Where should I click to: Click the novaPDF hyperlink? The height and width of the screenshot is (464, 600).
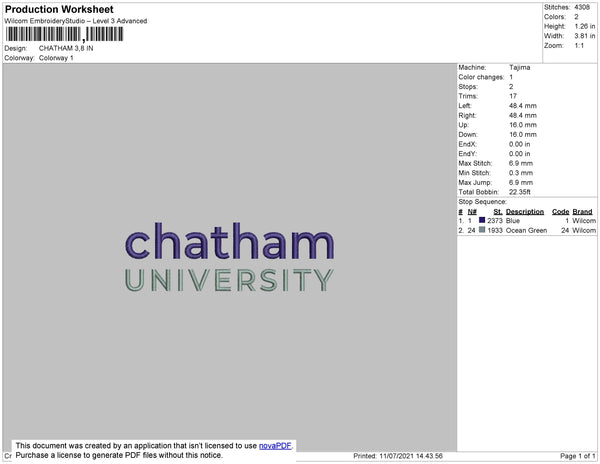pos(275,446)
